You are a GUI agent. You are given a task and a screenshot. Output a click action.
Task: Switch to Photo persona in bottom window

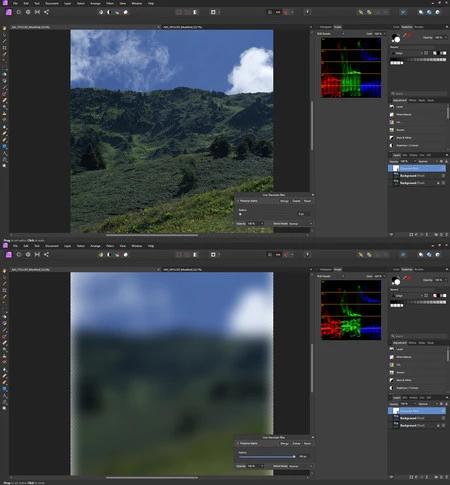[x=9, y=255]
